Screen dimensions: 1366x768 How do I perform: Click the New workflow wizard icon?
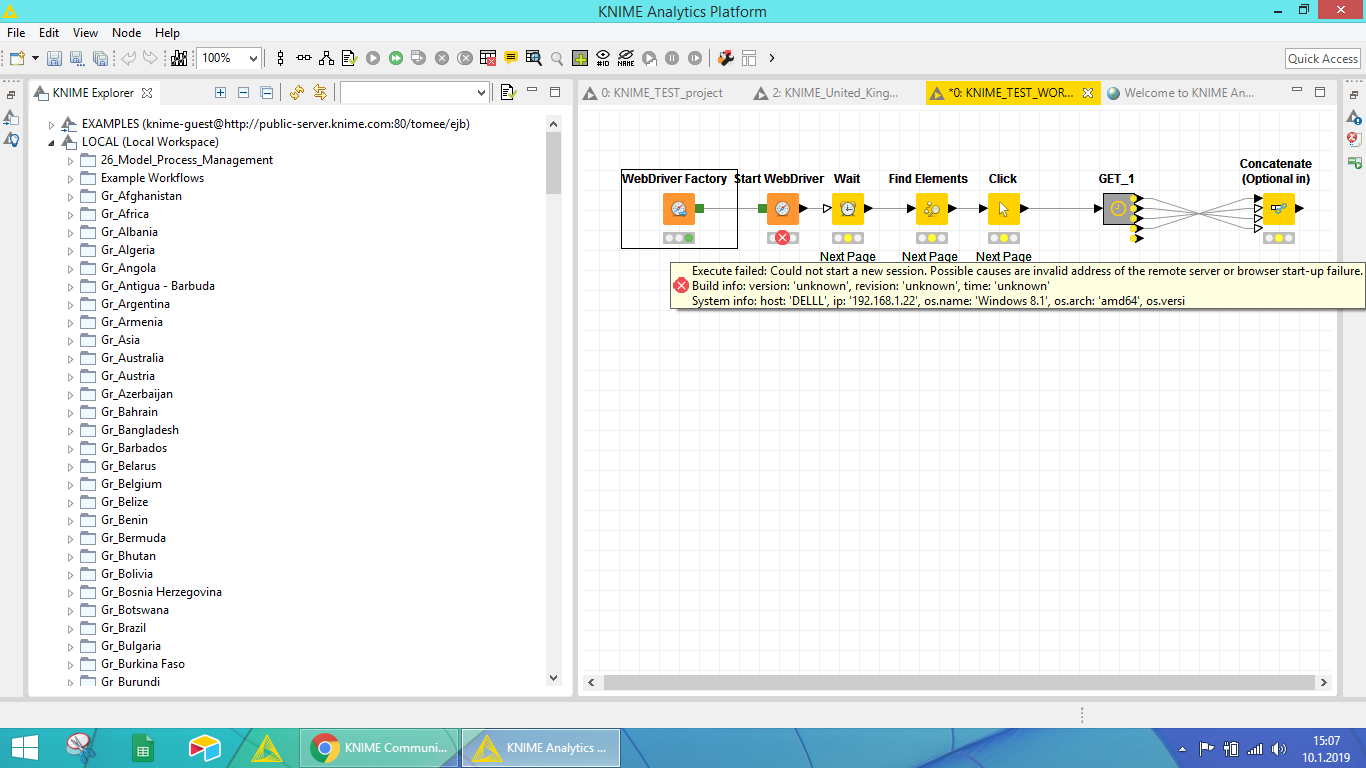(17, 58)
